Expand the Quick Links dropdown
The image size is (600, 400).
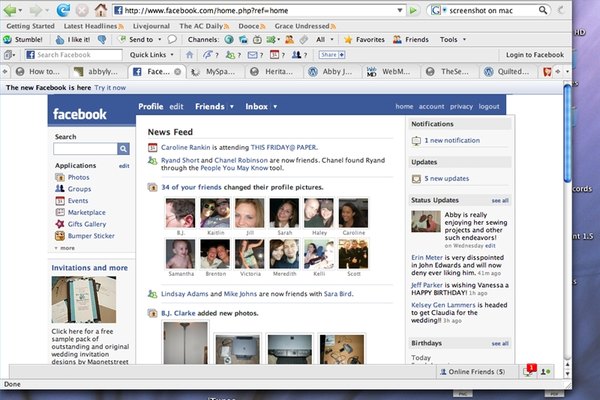click(172, 55)
